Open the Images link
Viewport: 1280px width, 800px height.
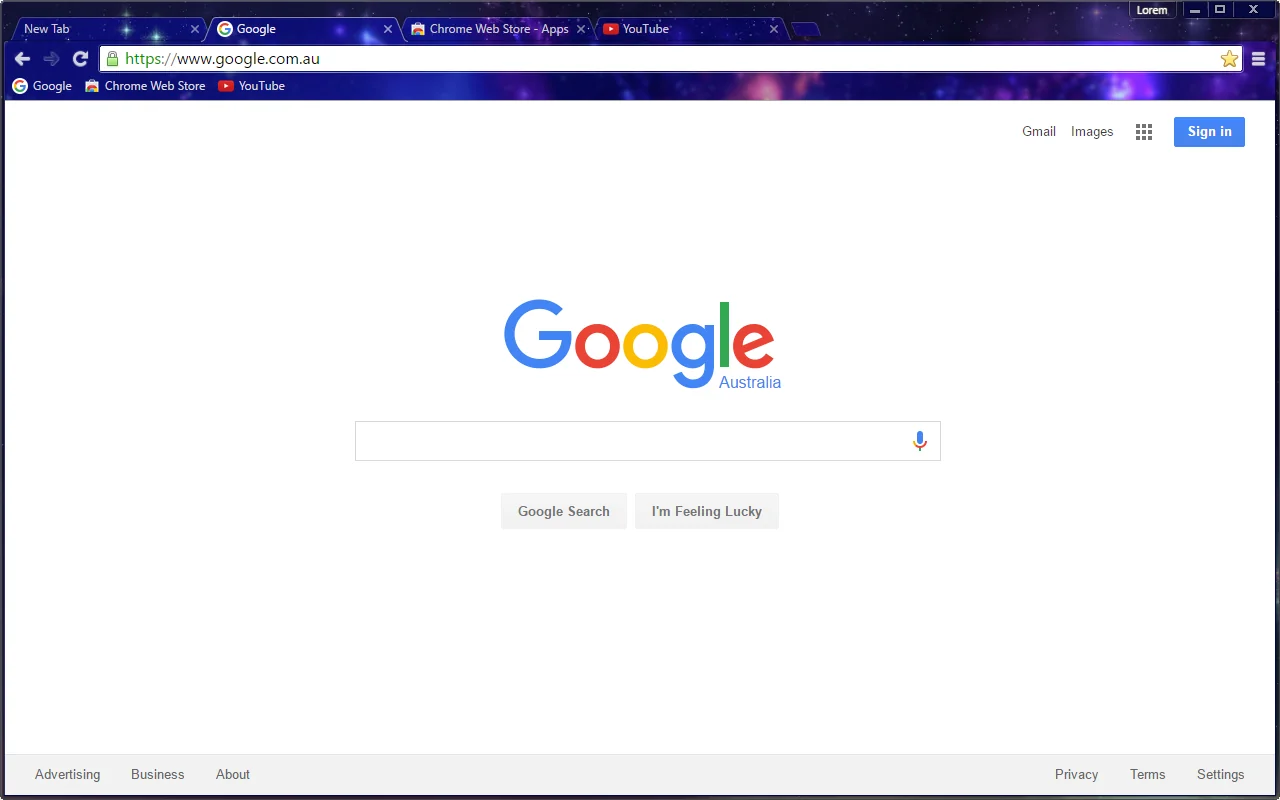(1092, 132)
